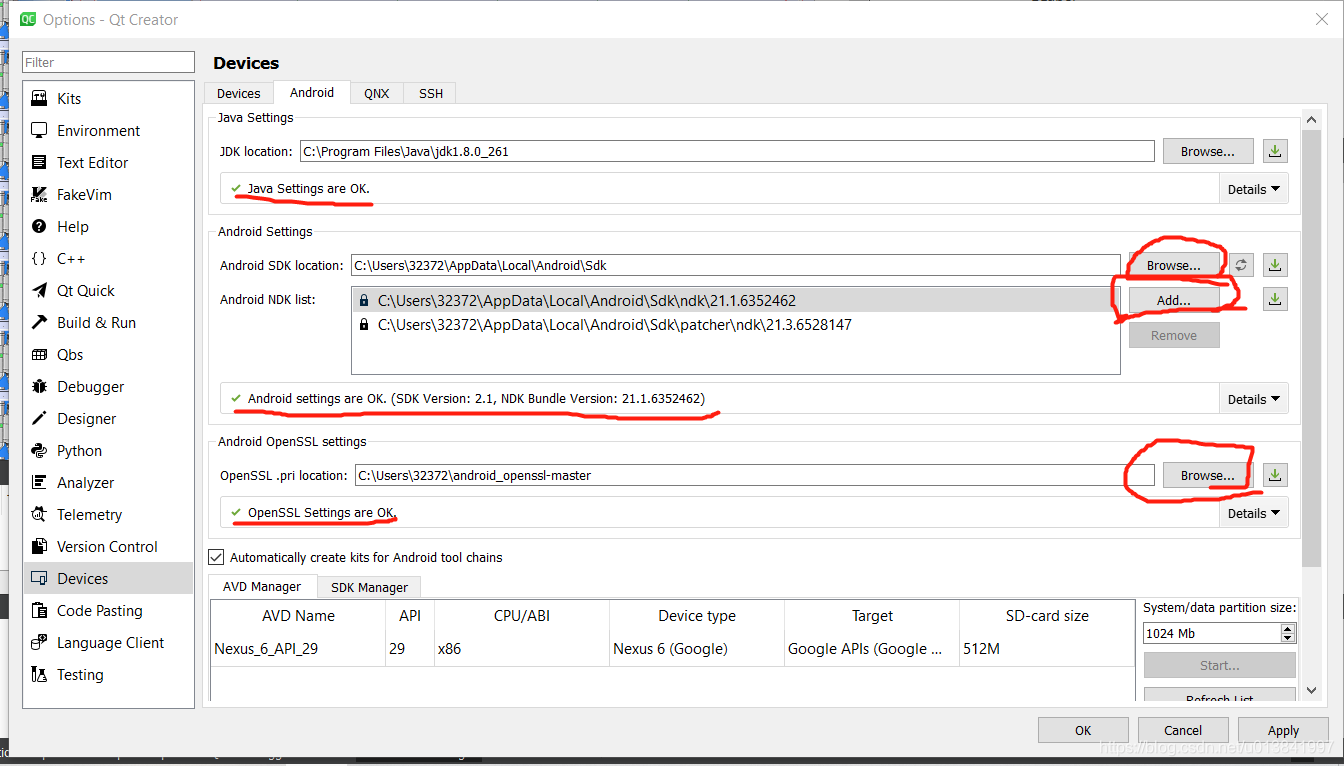This screenshot has width=1344, height=766.
Task: Select the C++ options category
Action: tap(108, 258)
